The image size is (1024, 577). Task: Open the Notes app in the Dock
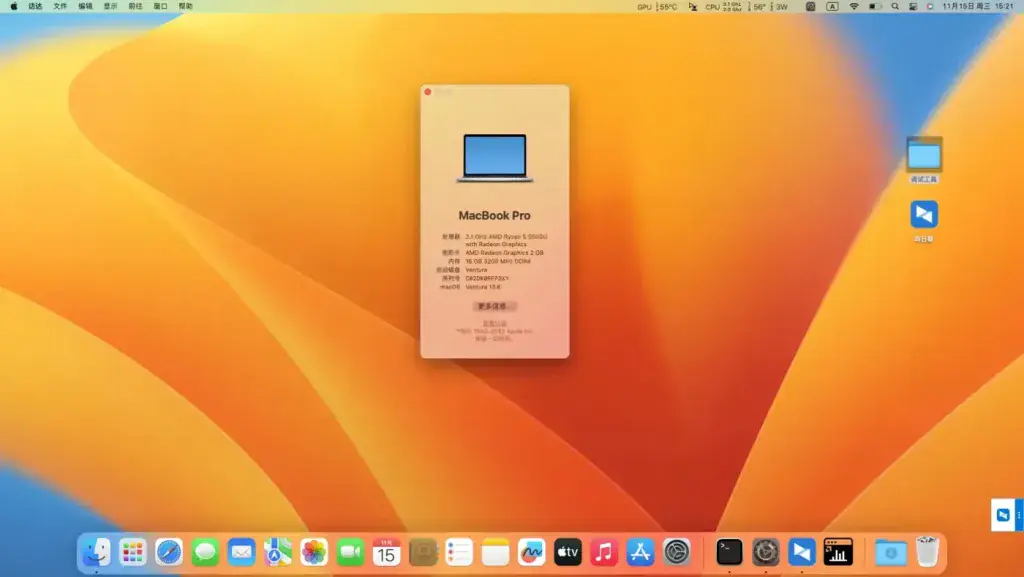495,553
